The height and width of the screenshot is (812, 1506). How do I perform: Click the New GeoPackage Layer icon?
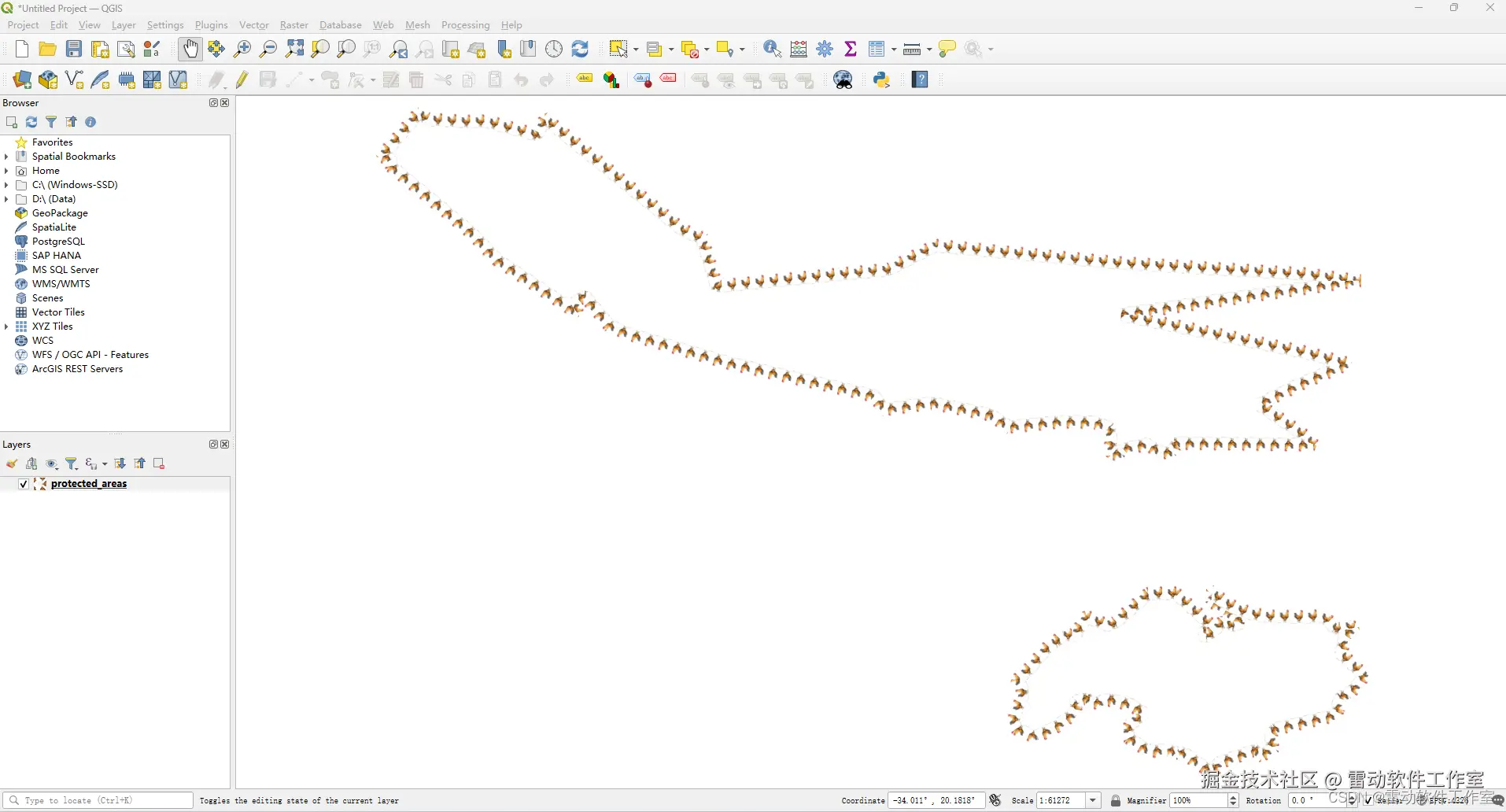point(48,79)
